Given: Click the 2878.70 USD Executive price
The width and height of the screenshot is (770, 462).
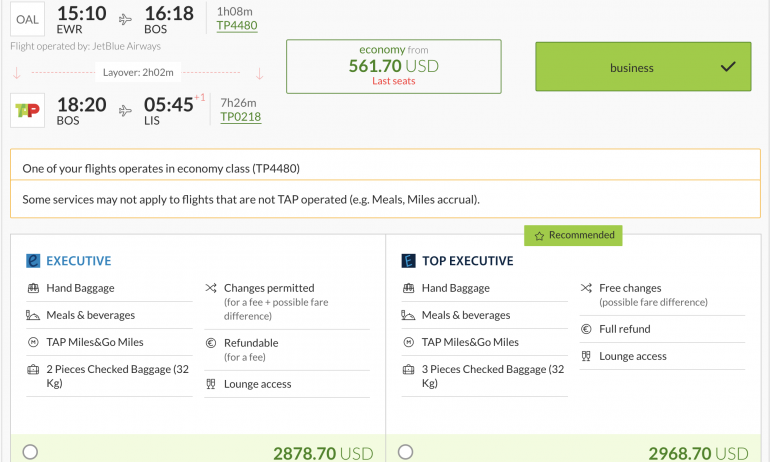Looking at the screenshot, I should coord(322,453).
